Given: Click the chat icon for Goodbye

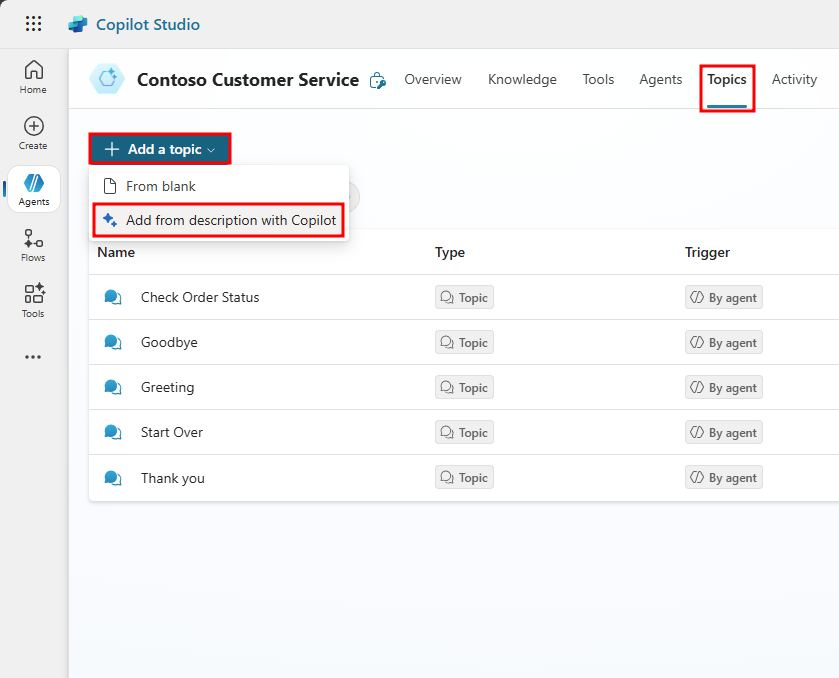Looking at the screenshot, I should (112, 342).
